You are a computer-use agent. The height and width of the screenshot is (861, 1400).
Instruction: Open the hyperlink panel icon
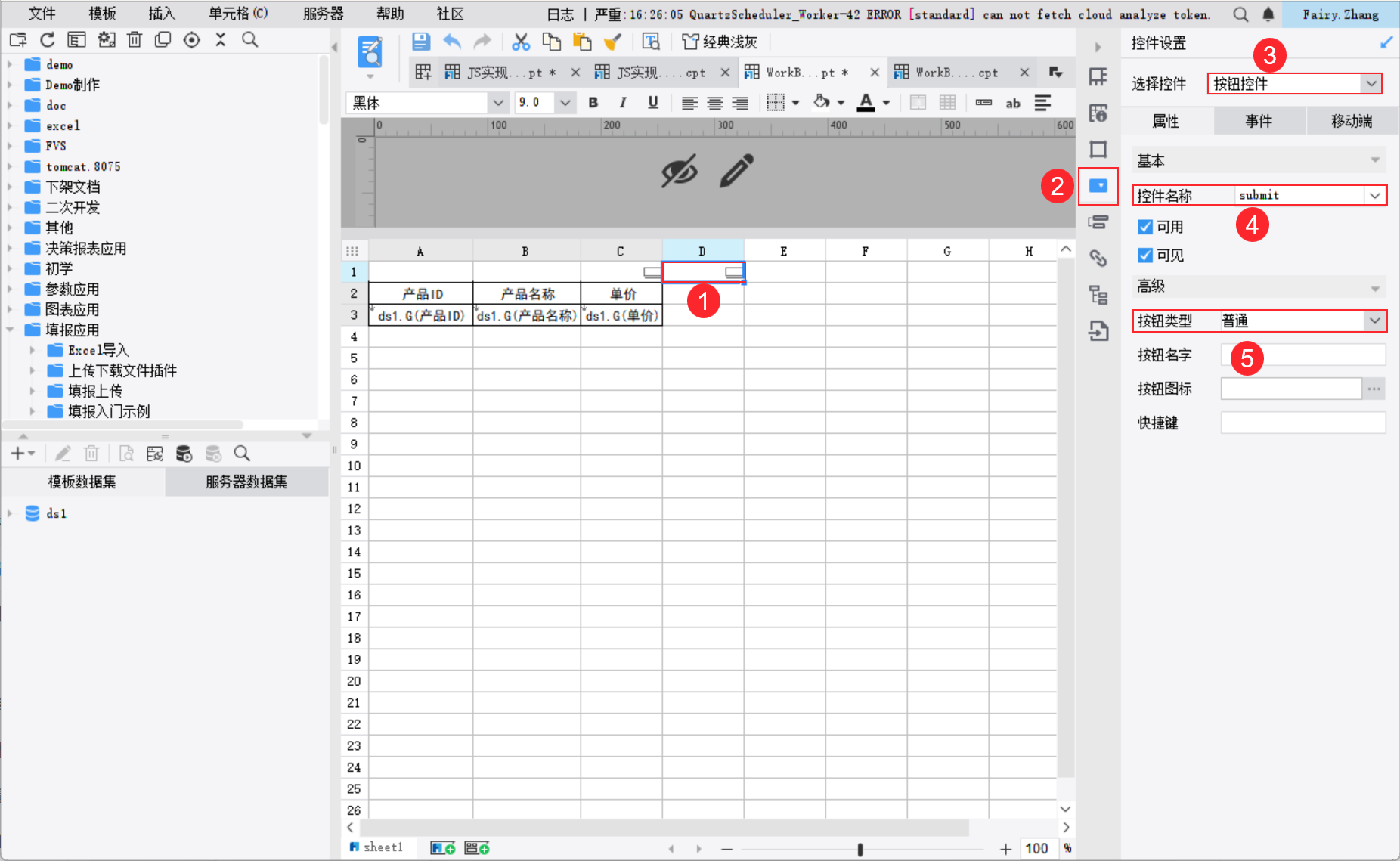(x=1098, y=259)
